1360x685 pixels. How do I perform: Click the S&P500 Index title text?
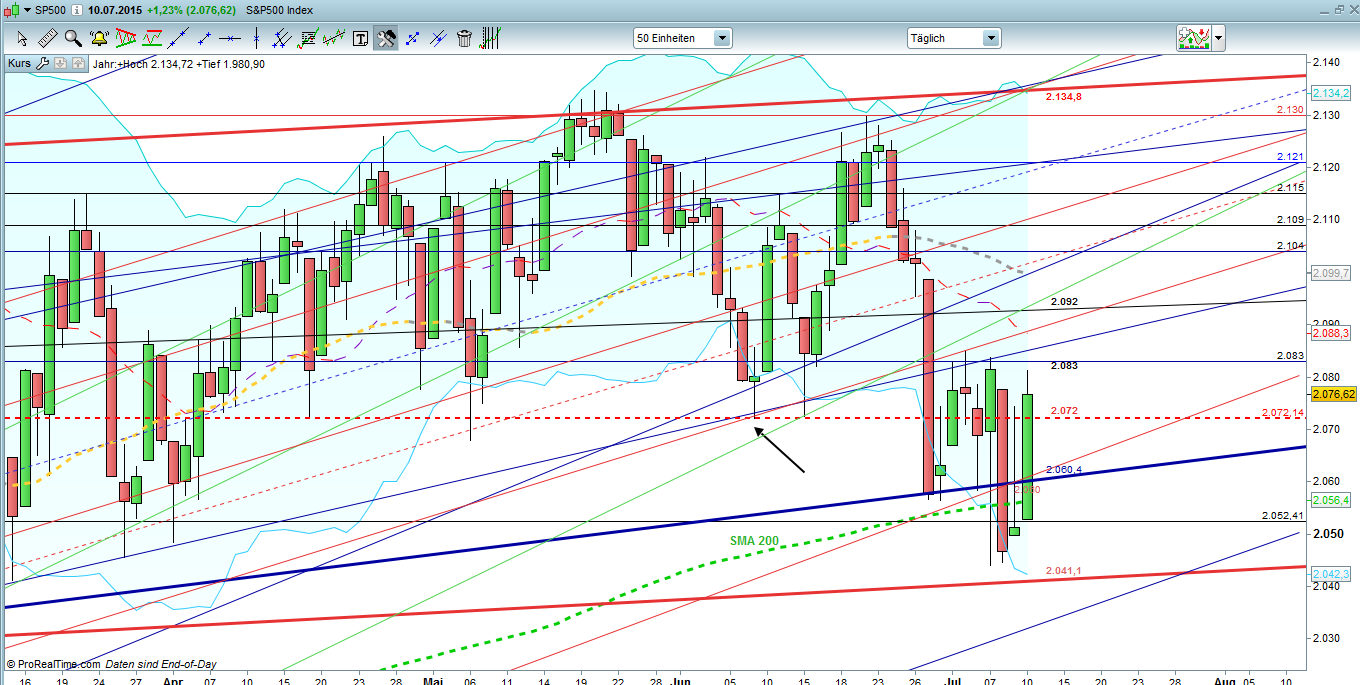[279, 10]
